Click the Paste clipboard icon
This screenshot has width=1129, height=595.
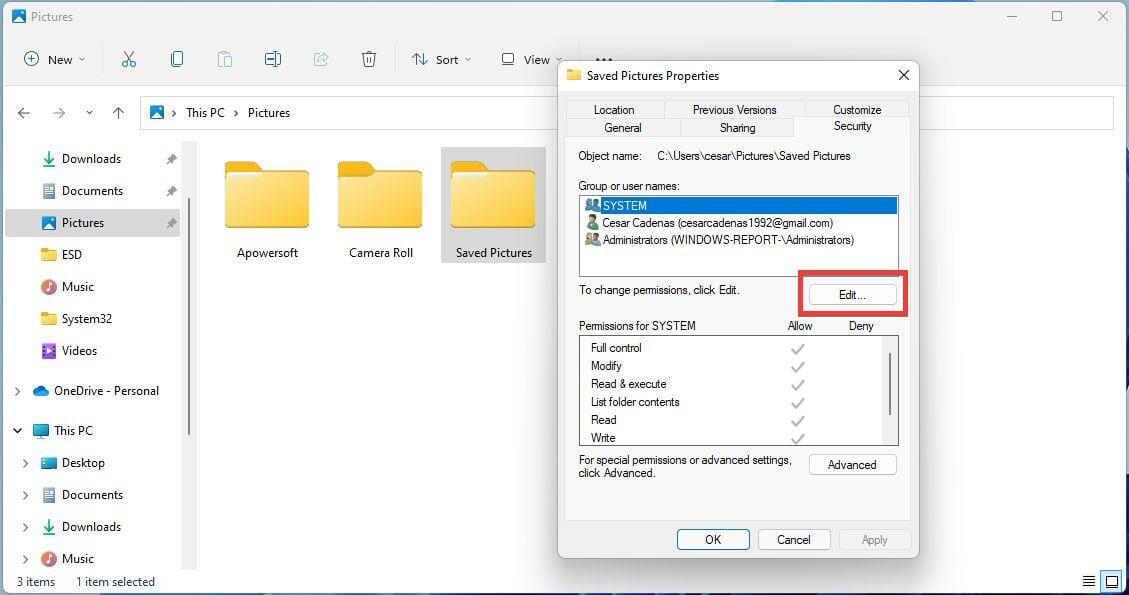coord(225,59)
